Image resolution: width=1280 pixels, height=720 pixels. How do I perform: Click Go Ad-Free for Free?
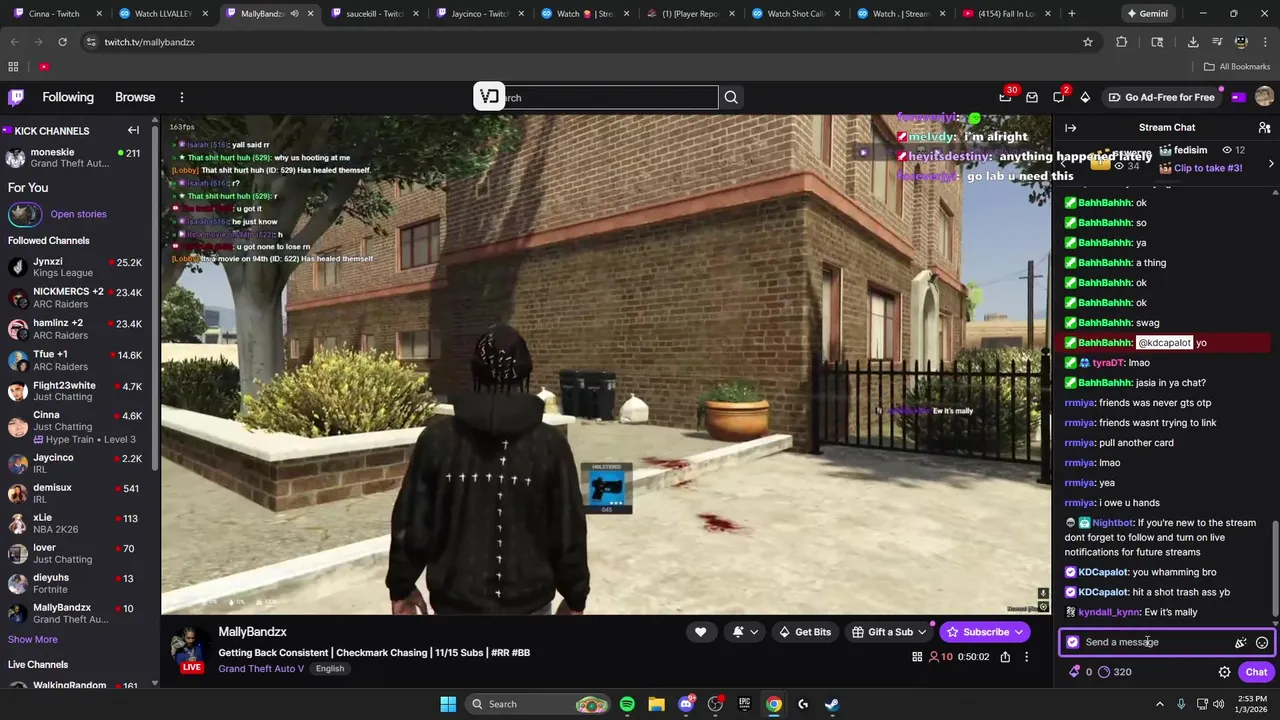(x=1160, y=97)
